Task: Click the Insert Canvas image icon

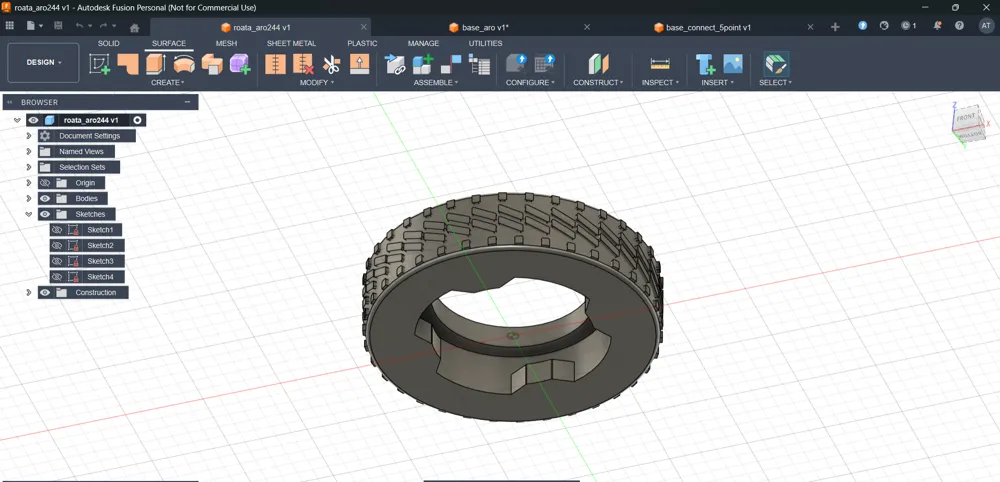Action: 733,64
